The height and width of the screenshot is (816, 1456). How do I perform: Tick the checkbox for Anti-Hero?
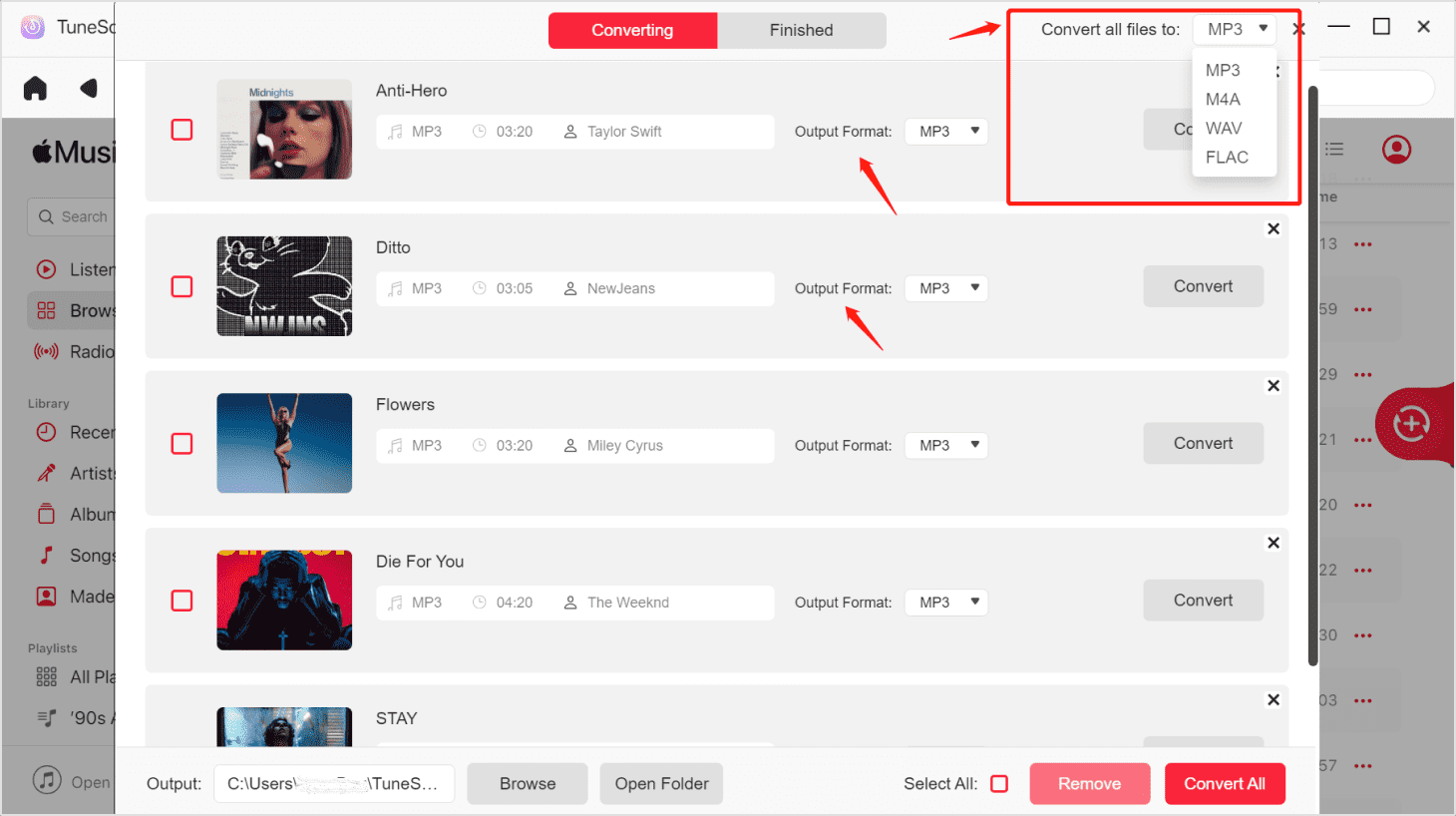[182, 130]
